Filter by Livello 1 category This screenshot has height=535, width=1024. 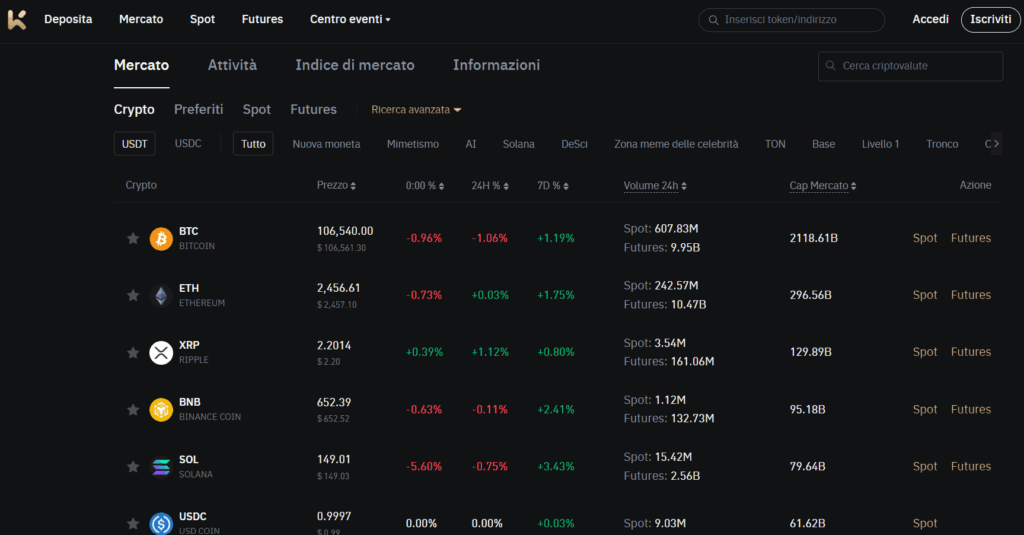880,144
